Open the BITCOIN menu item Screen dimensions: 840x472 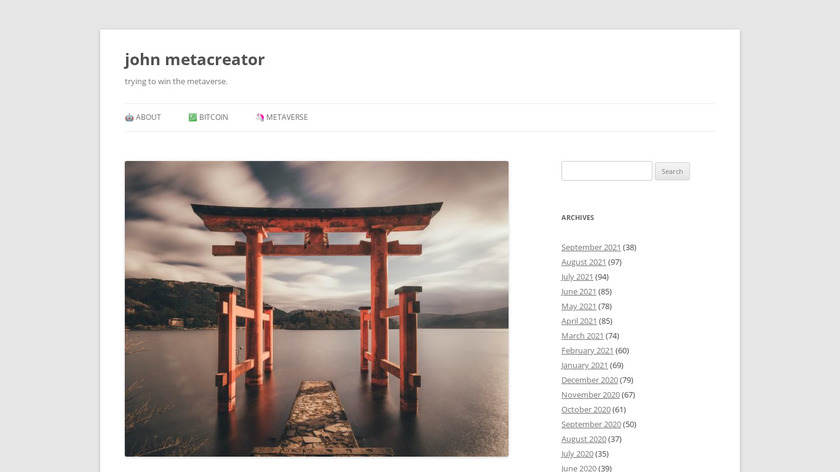[208, 117]
